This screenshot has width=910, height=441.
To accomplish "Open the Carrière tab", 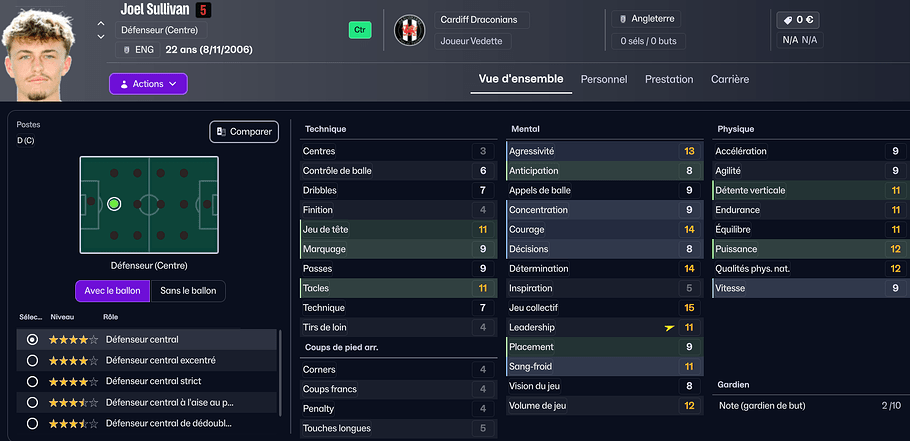I will [730, 79].
